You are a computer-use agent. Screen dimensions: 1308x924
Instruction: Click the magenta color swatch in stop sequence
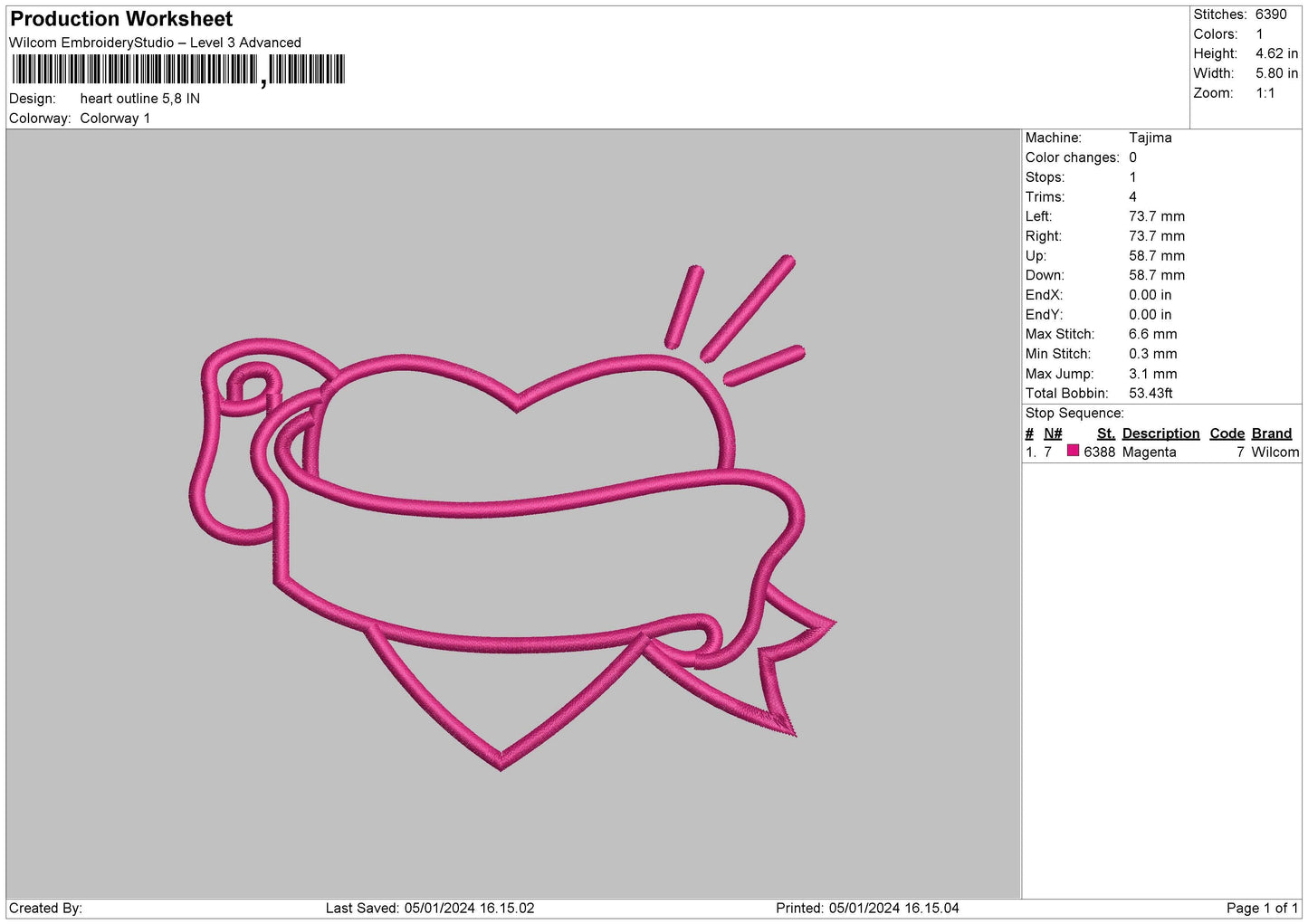[1073, 451]
